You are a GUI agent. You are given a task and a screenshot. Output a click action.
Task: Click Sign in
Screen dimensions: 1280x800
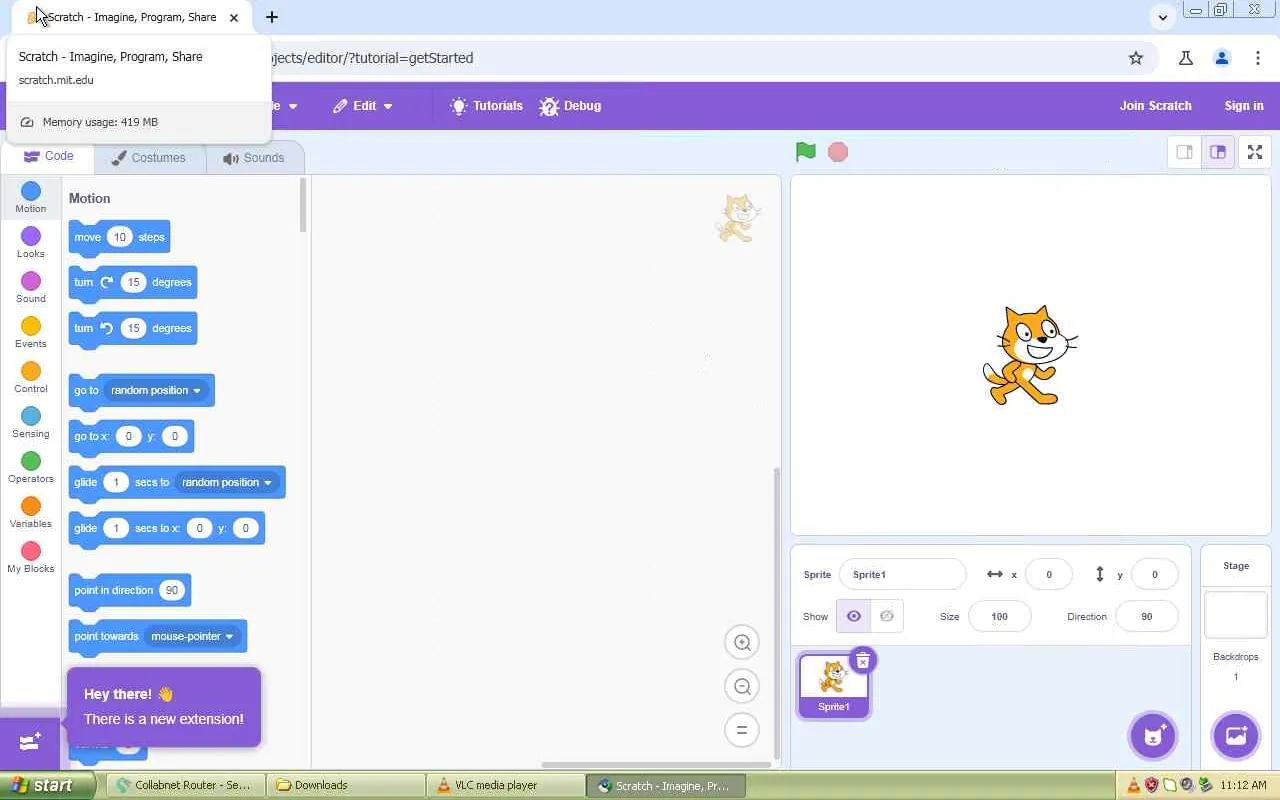tap(1244, 106)
